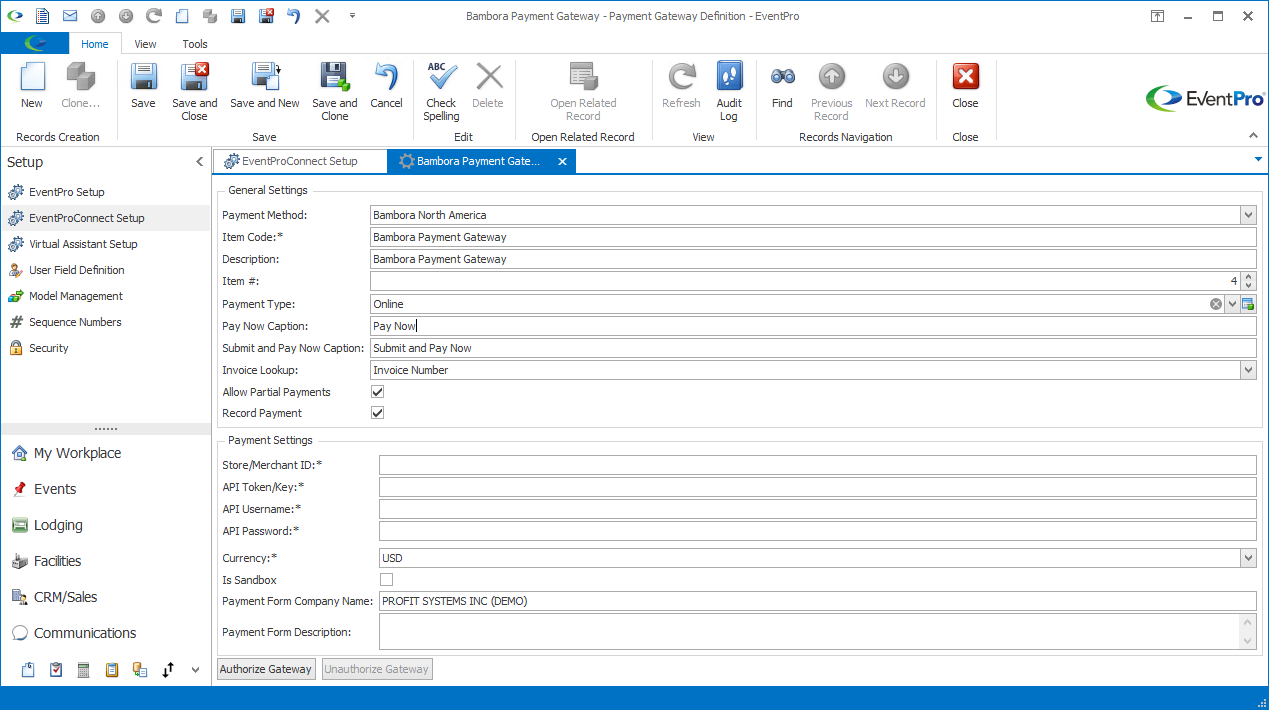Click the Store/Merchant ID field

click(x=817, y=465)
